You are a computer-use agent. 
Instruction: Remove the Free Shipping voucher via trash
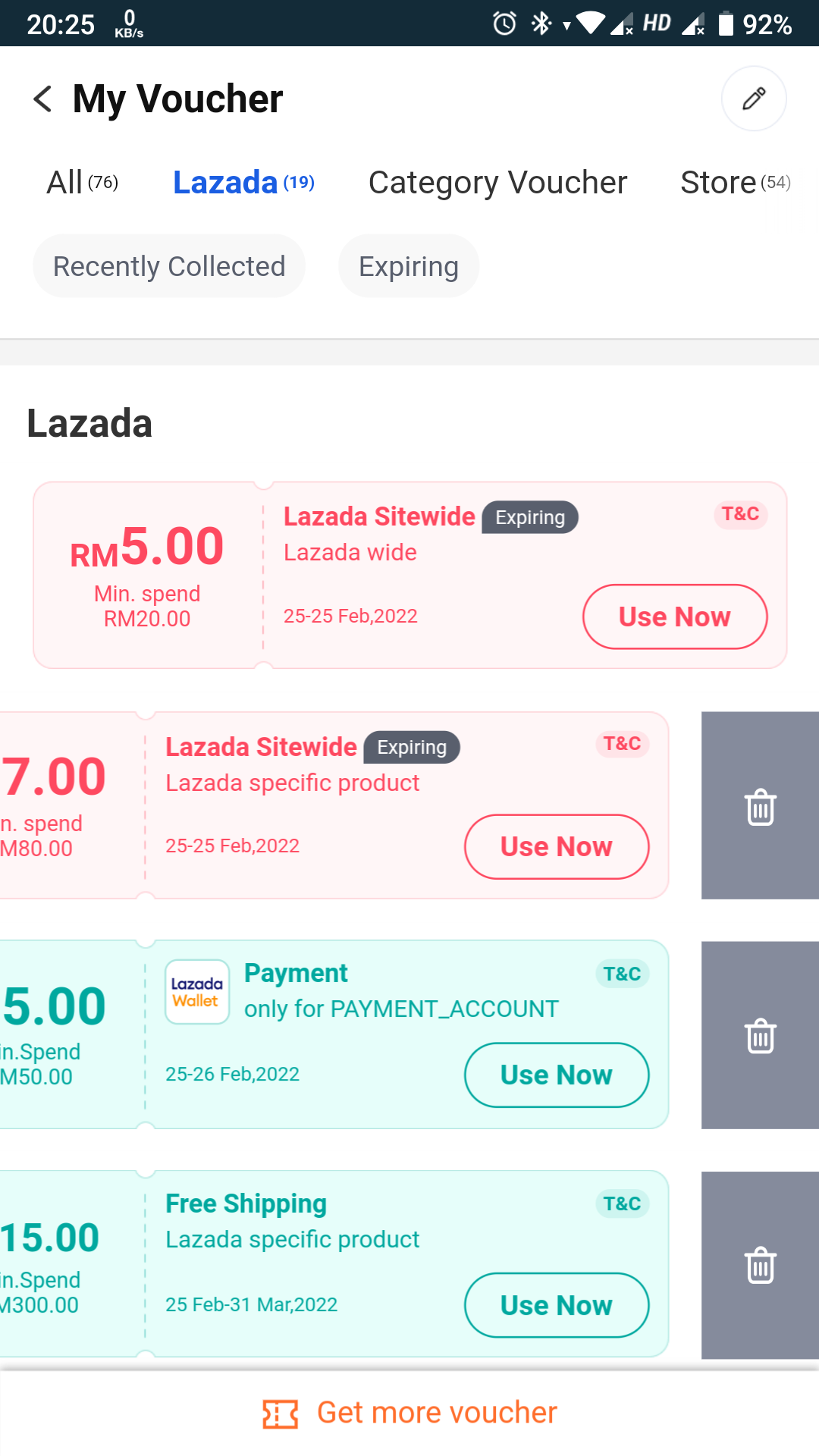pyautogui.click(x=760, y=1265)
